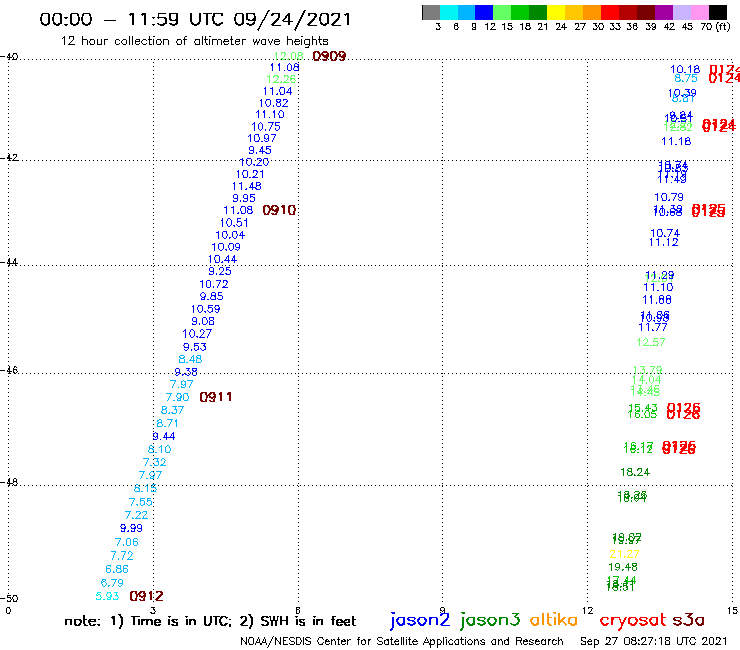Select the yellow 21.27 wave height
The height and width of the screenshot is (650, 740).
coord(624,555)
